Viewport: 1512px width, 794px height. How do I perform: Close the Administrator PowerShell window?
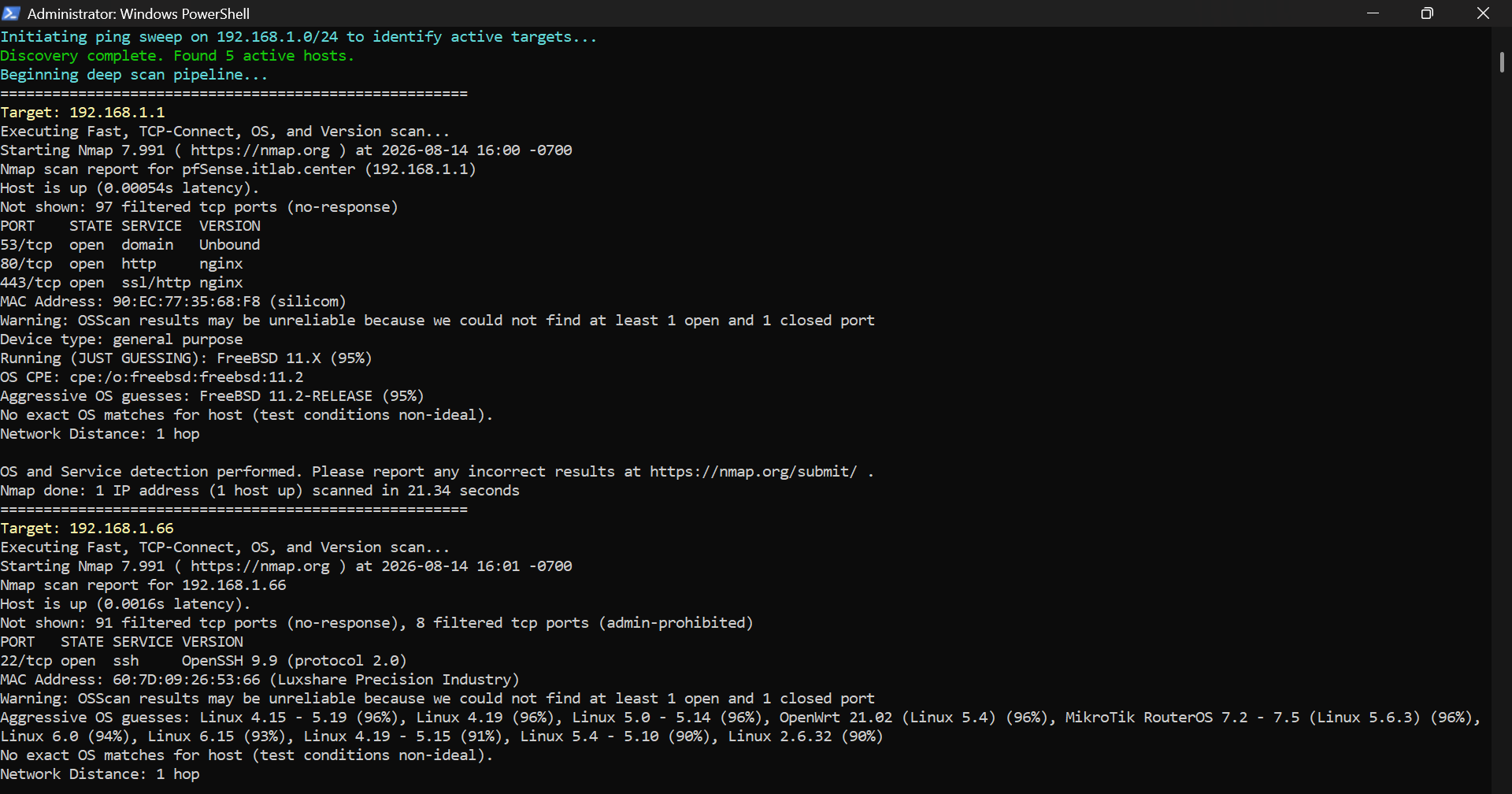pyautogui.click(x=1483, y=13)
